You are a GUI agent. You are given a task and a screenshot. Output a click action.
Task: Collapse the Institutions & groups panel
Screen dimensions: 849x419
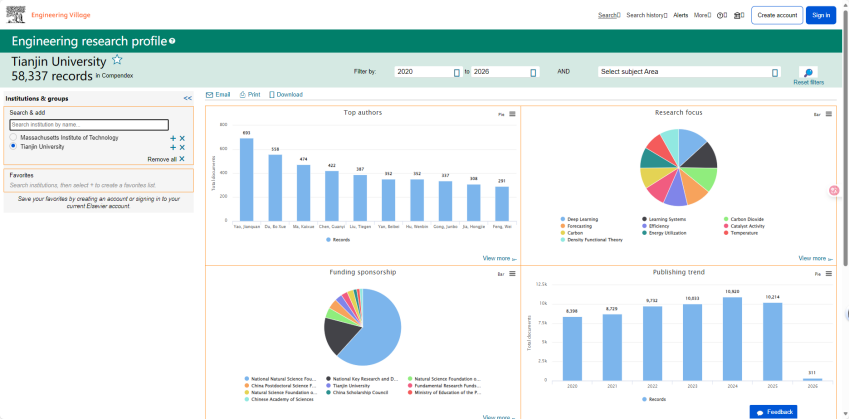[187, 99]
